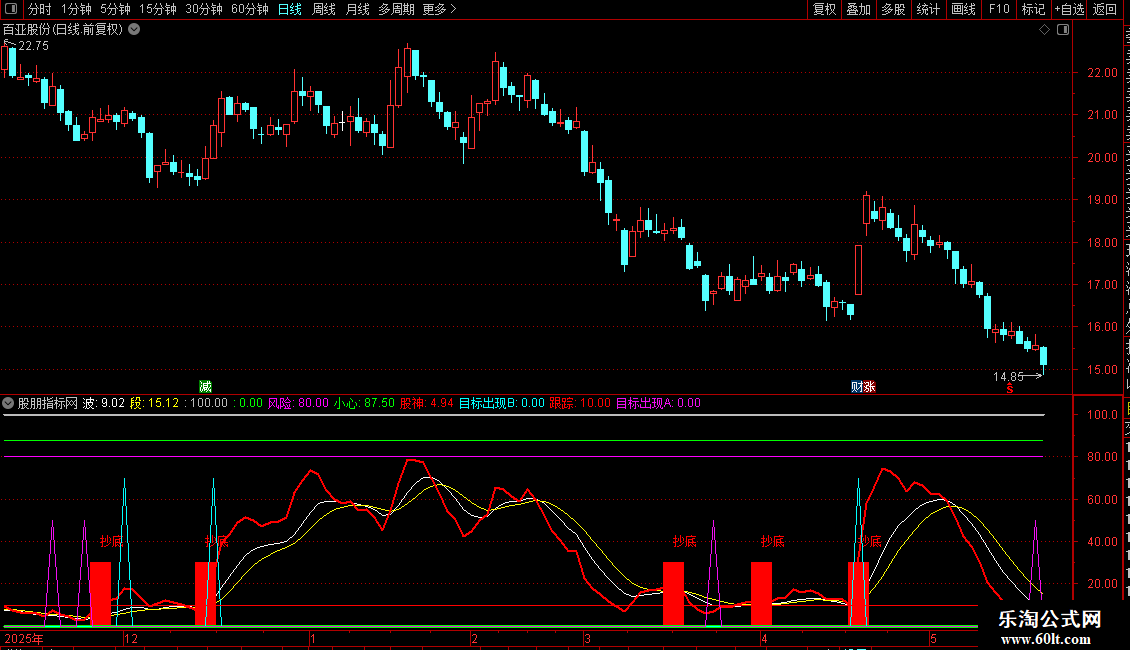The width and height of the screenshot is (1130, 650).
Task: Click the 标记 mark button
Action: (x=1033, y=9)
